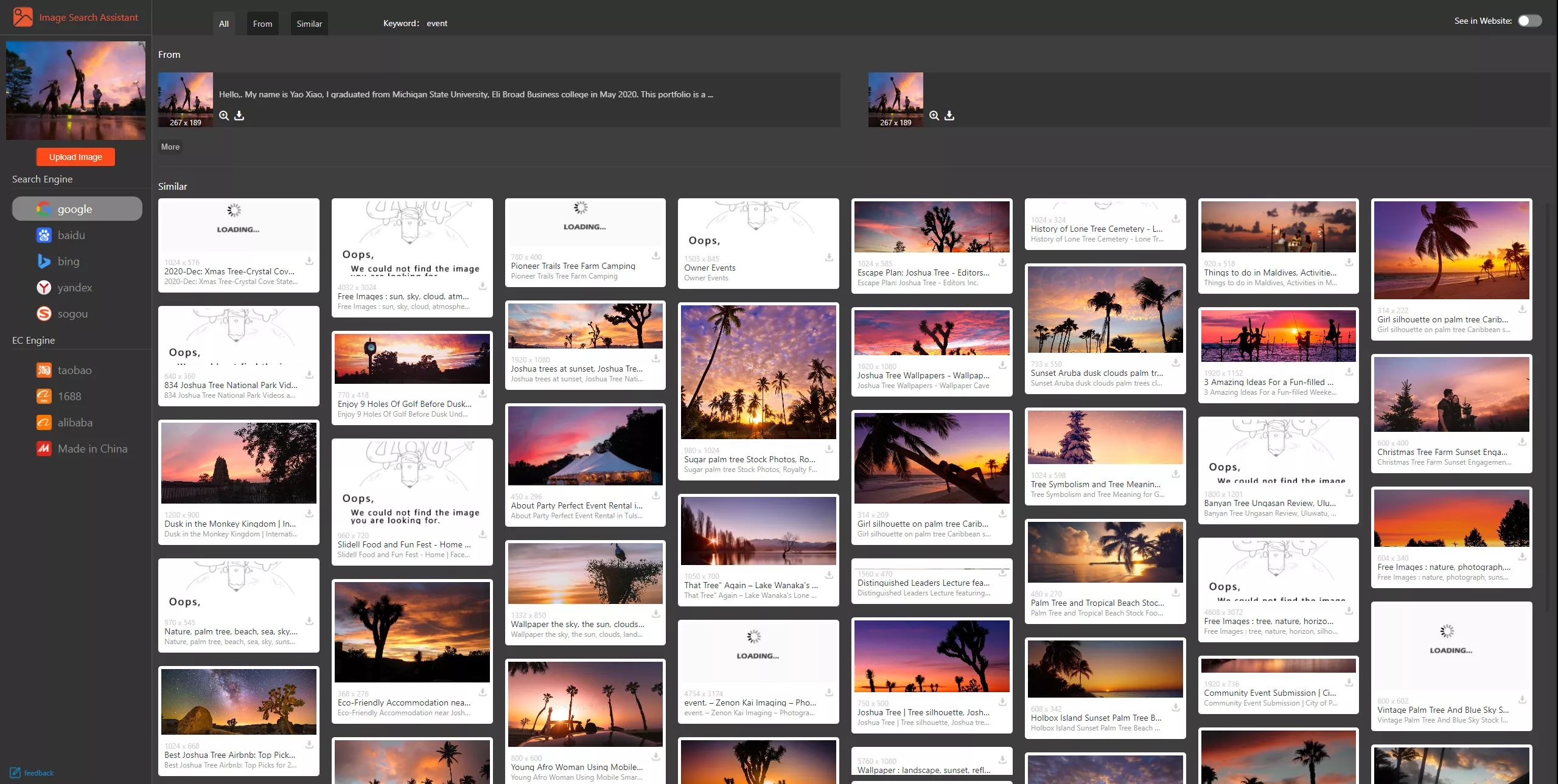Open the taobao EC engine
The image size is (1558, 784).
pyautogui.click(x=74, y=370)
